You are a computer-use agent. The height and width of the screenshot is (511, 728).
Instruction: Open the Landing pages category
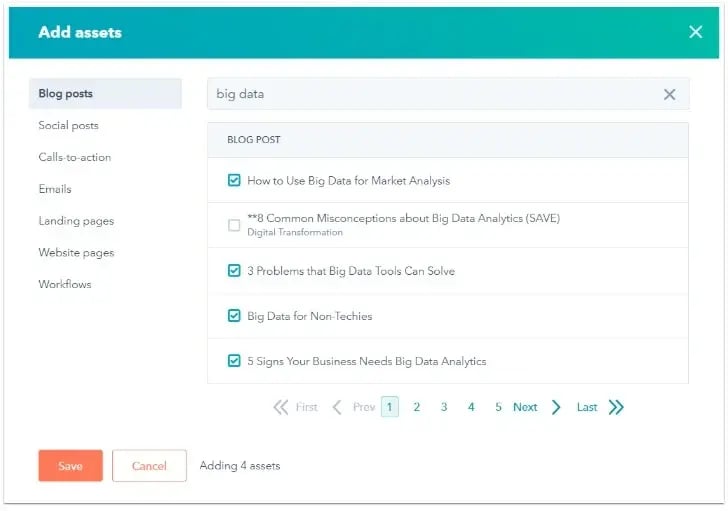(76, 221)
